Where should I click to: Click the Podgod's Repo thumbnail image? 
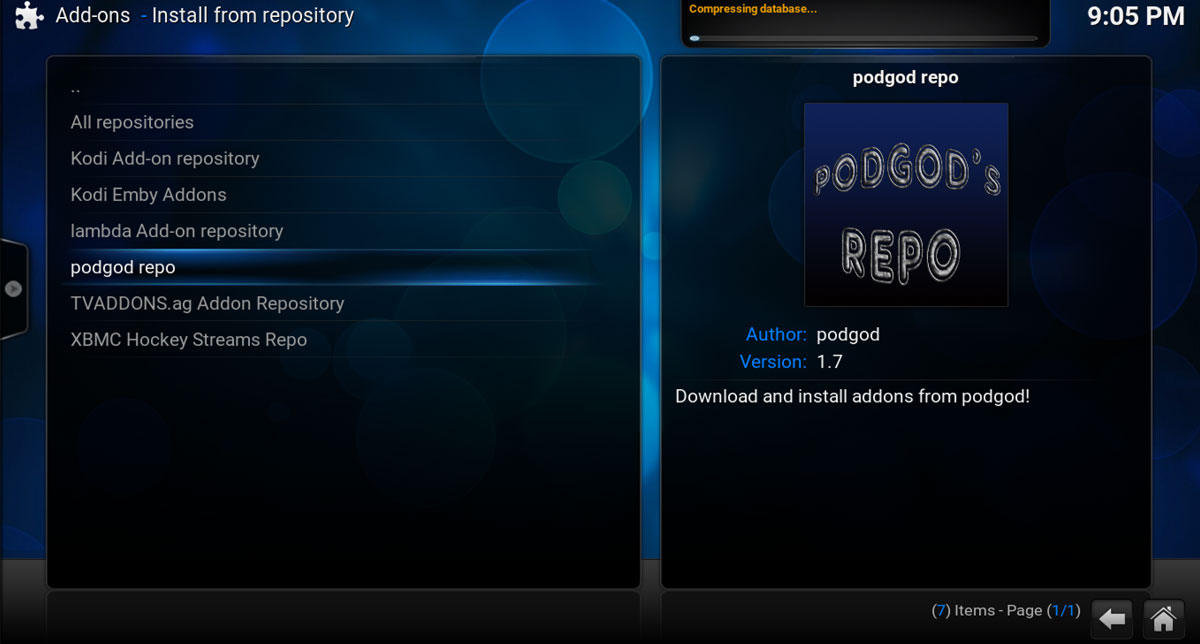[906, 204]
